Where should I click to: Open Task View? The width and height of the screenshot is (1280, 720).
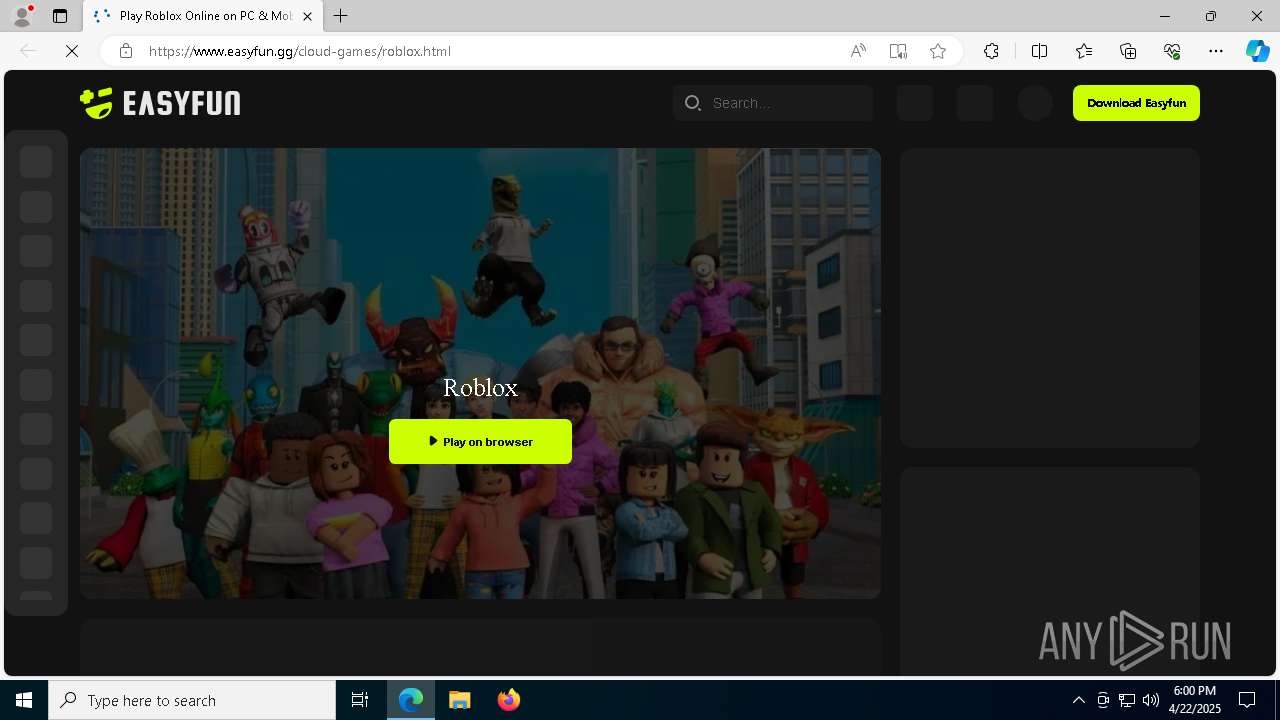point(360,700)
